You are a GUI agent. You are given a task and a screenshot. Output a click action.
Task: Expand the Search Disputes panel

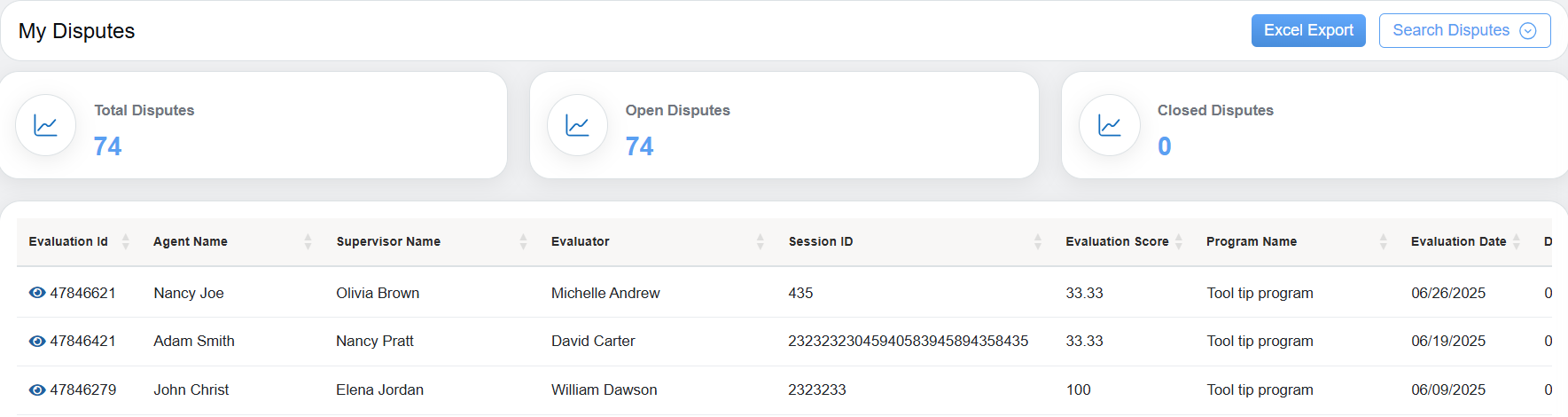(x=1464, y=30)
